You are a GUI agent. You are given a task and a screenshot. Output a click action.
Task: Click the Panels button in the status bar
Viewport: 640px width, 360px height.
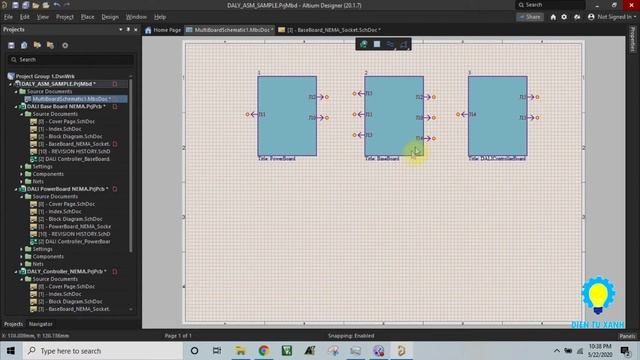tap(627, 336)
